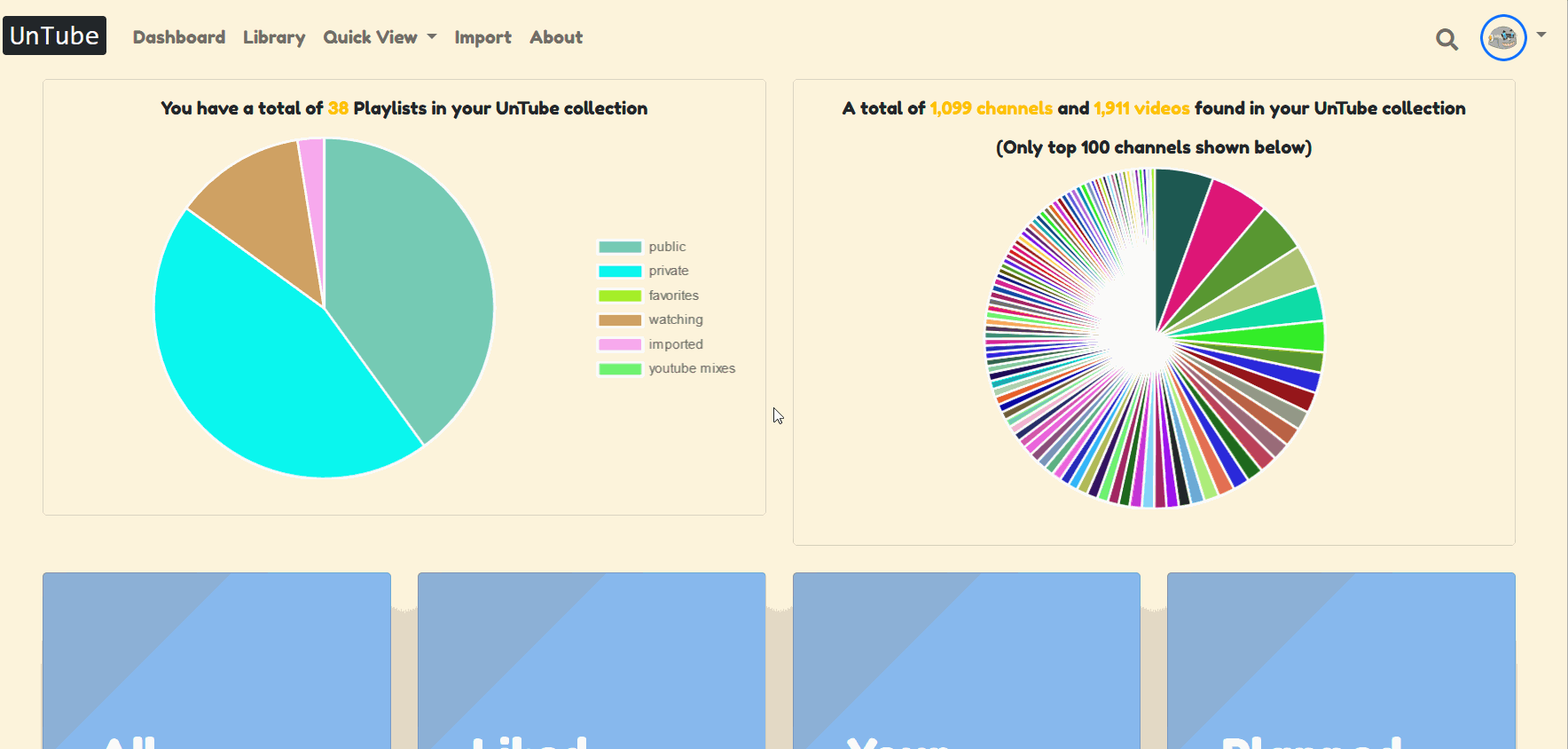Toggle the private legend swatch

click(620, 271)
